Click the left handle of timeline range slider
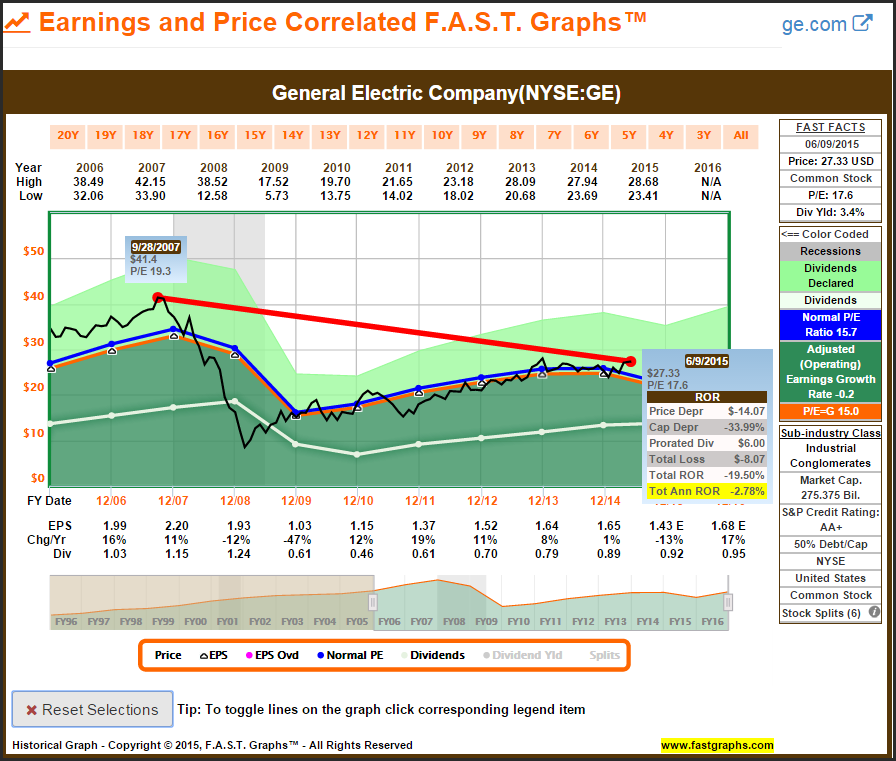Screen dimensions: 896x761 tap(373, 602)
